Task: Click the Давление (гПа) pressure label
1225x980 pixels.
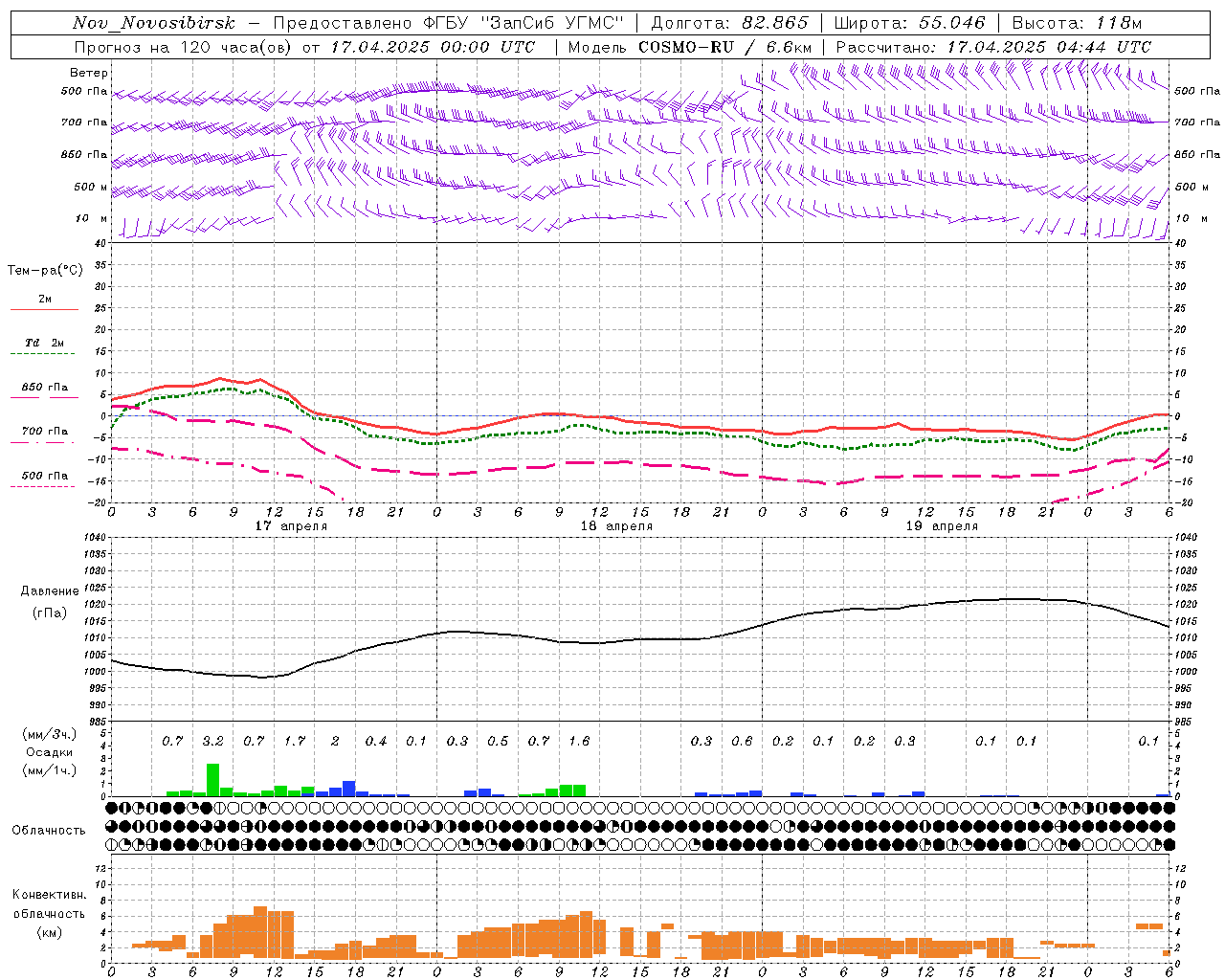Action: click(x=50, y=601)
